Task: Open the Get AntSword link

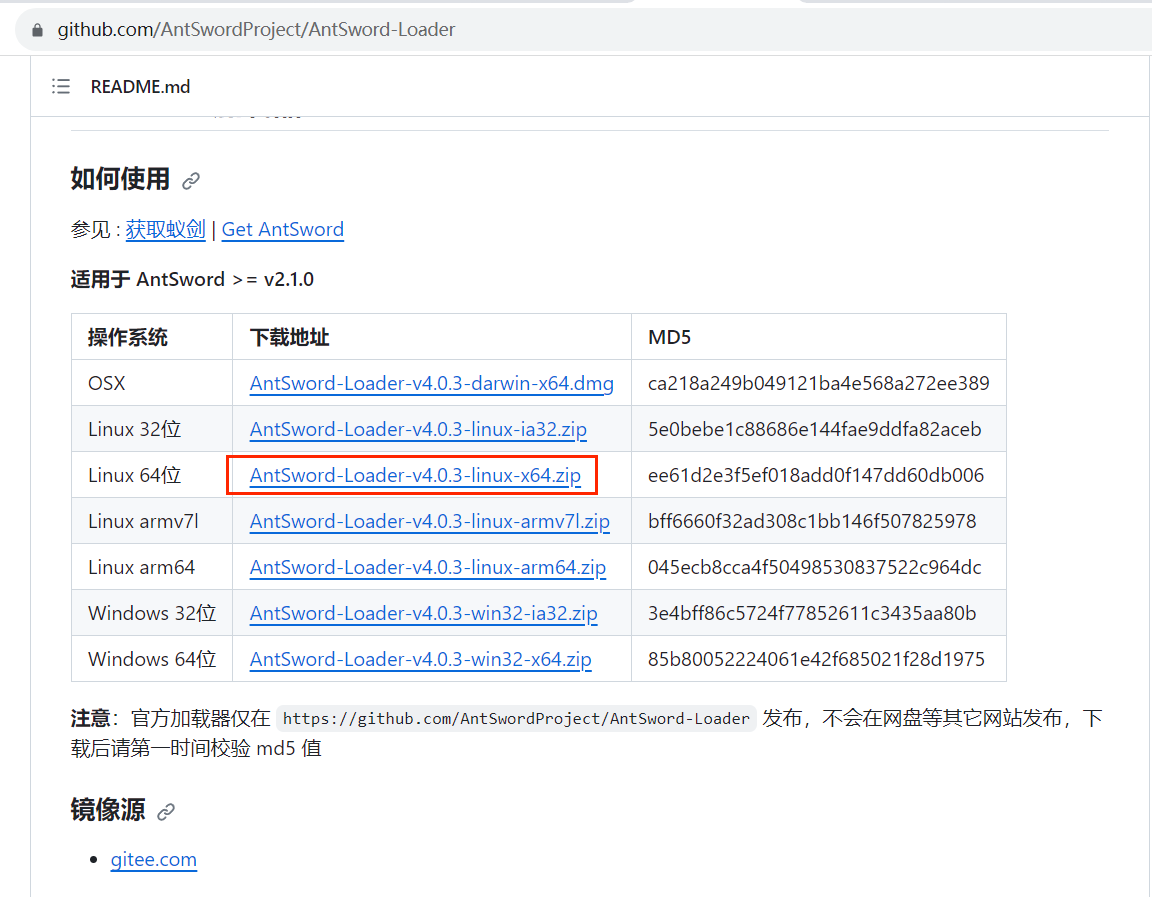Action: (x=282, y=229)
